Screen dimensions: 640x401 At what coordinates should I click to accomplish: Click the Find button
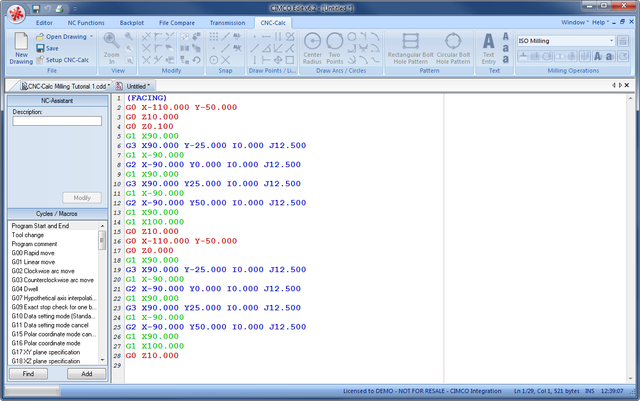coord(28,374)
